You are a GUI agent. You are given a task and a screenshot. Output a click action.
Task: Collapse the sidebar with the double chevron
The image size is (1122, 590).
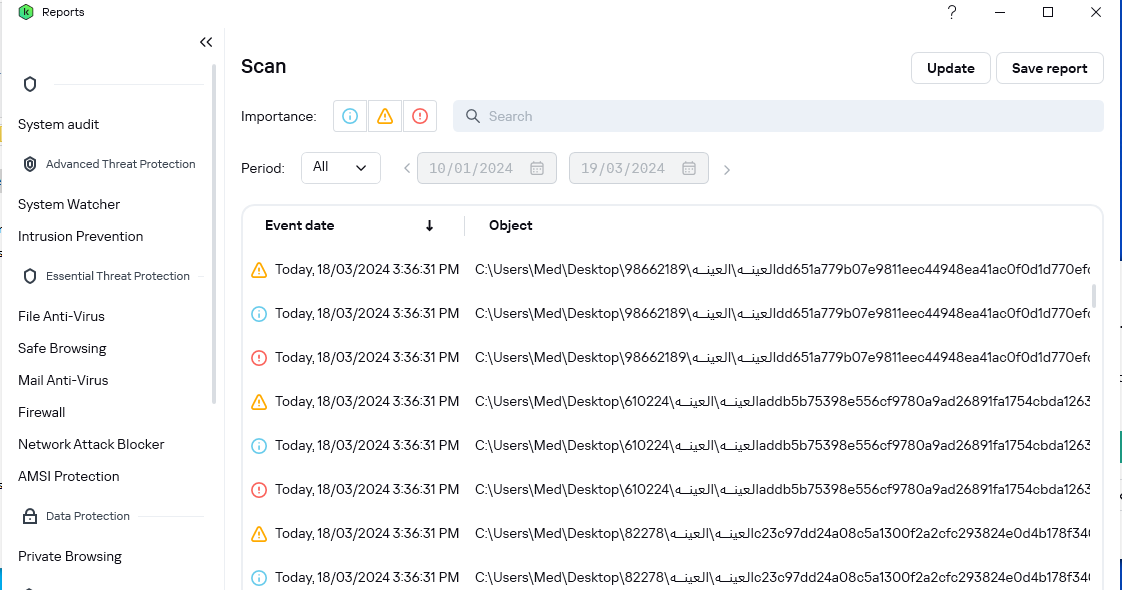(206, 42)
